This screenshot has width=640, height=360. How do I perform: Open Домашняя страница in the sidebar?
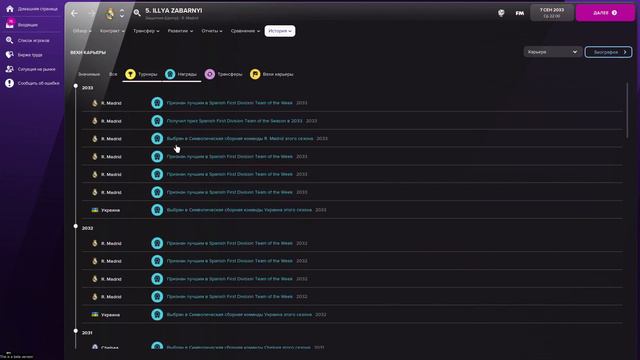point(38,9)
